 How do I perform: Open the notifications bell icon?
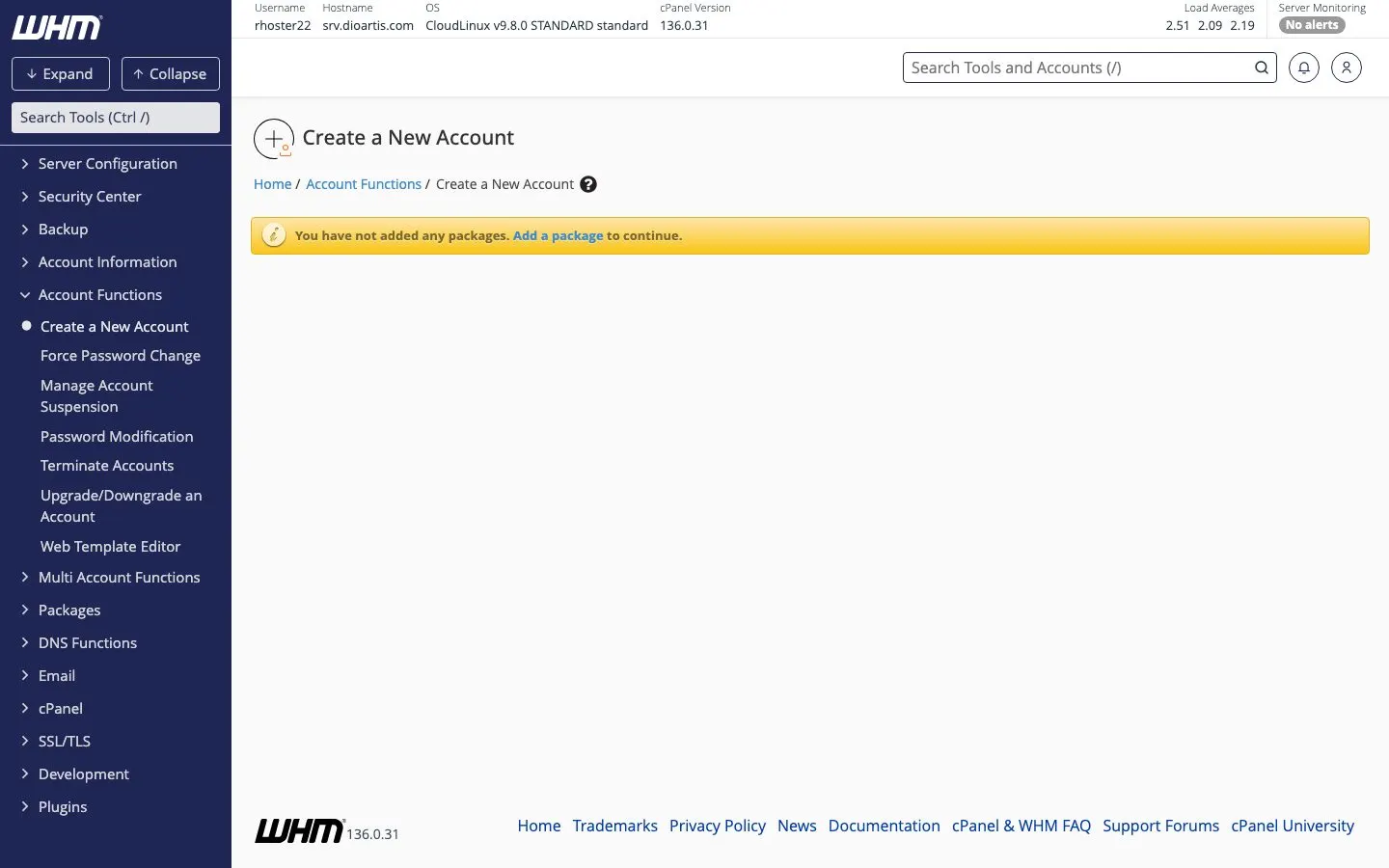[x=1303, y=68]
